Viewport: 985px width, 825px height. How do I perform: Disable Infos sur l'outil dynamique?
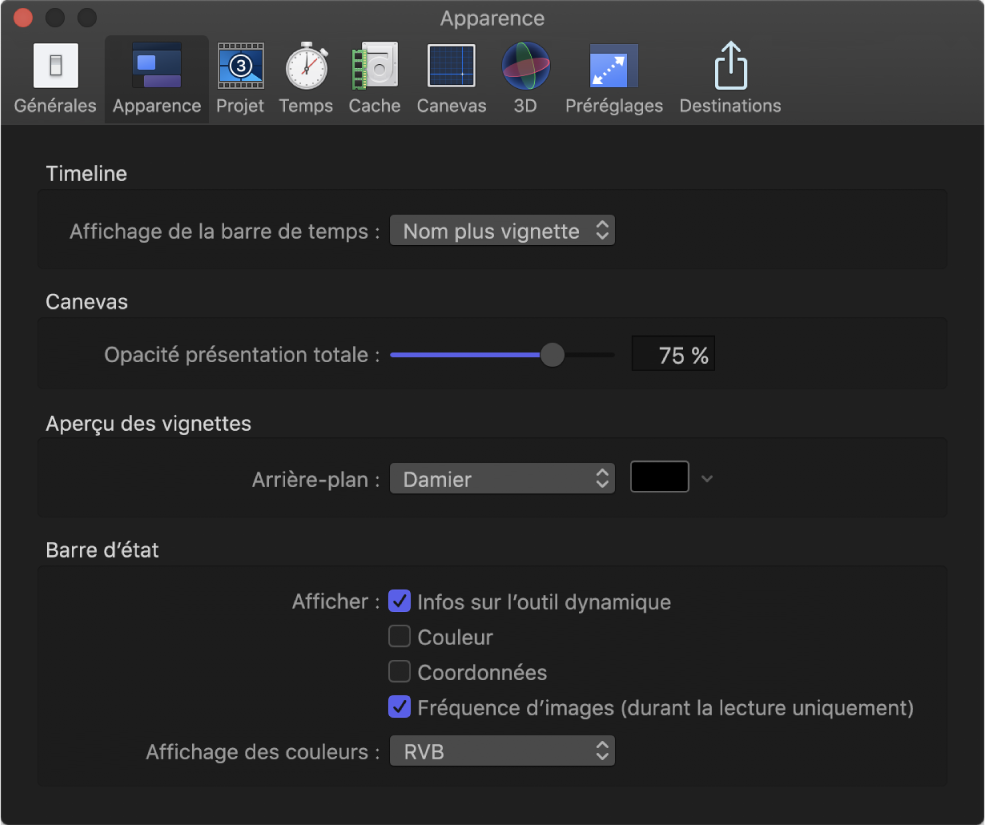399,601
